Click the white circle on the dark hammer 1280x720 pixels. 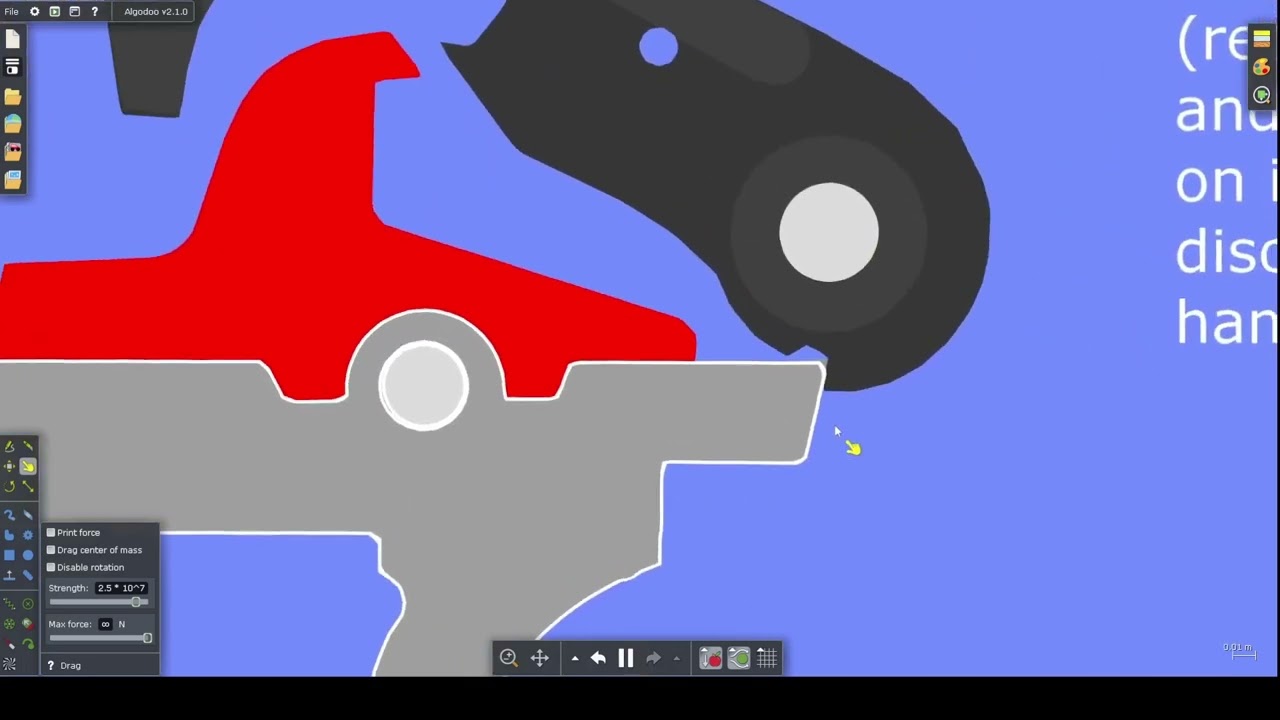tap(829, 232)
